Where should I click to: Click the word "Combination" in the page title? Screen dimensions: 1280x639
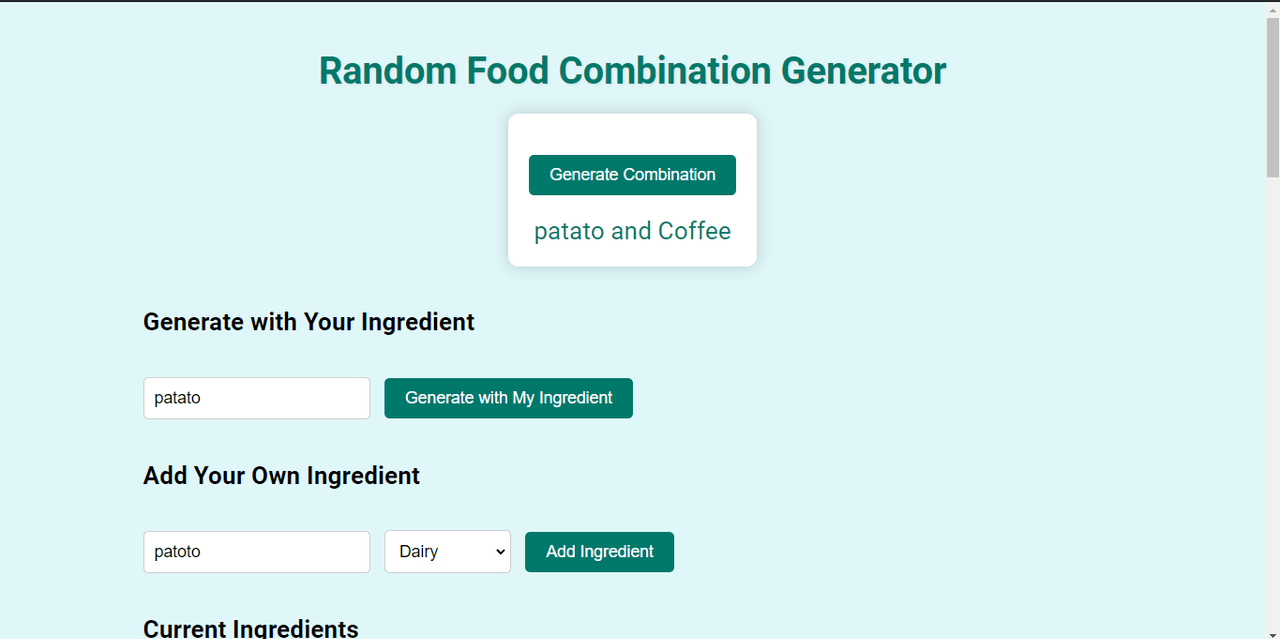[665, 71]
